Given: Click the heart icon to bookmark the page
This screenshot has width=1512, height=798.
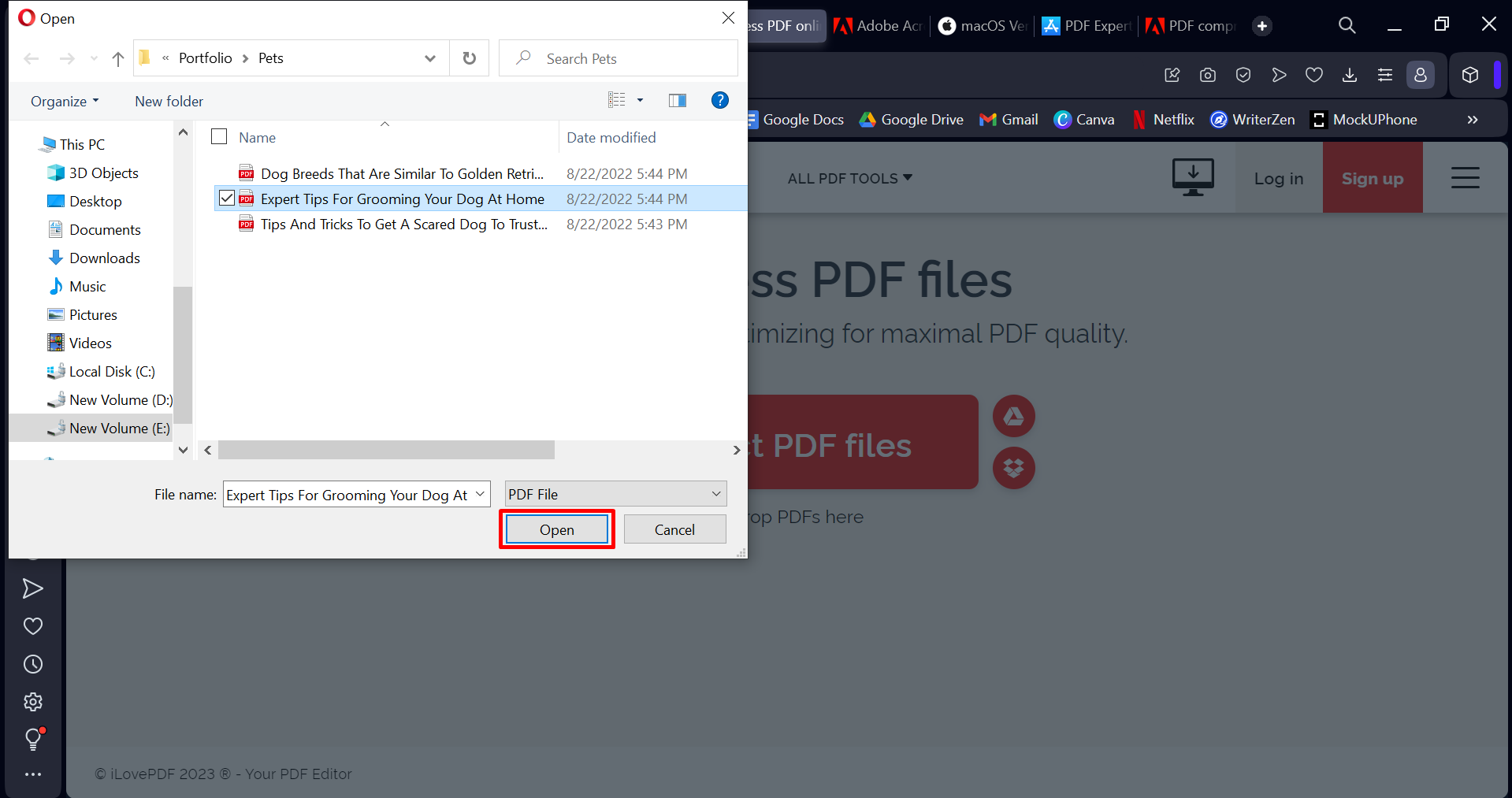Looking at the screenshot, I should 1314,75.
